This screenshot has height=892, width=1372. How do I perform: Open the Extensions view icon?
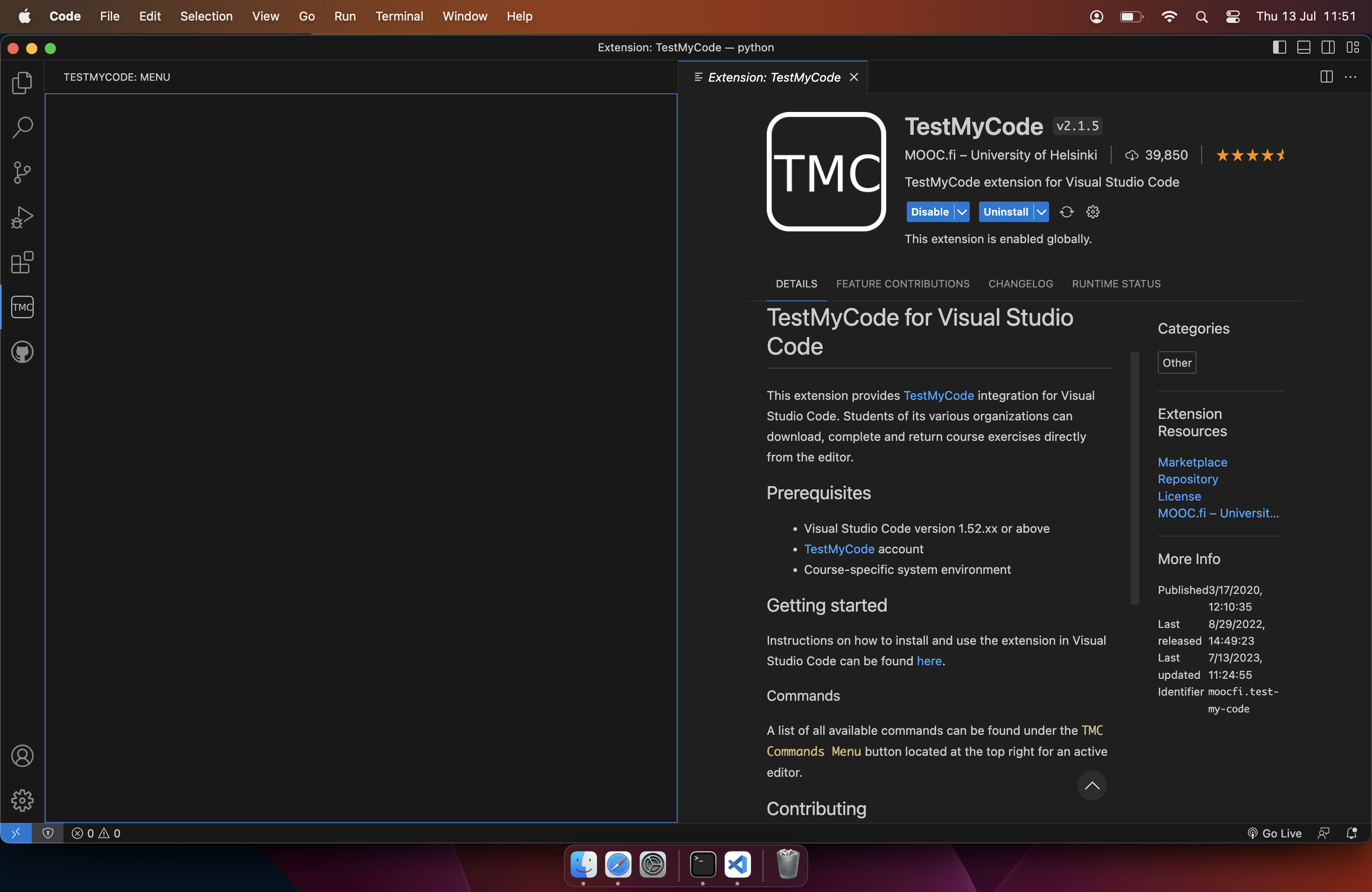pos(22,263)
